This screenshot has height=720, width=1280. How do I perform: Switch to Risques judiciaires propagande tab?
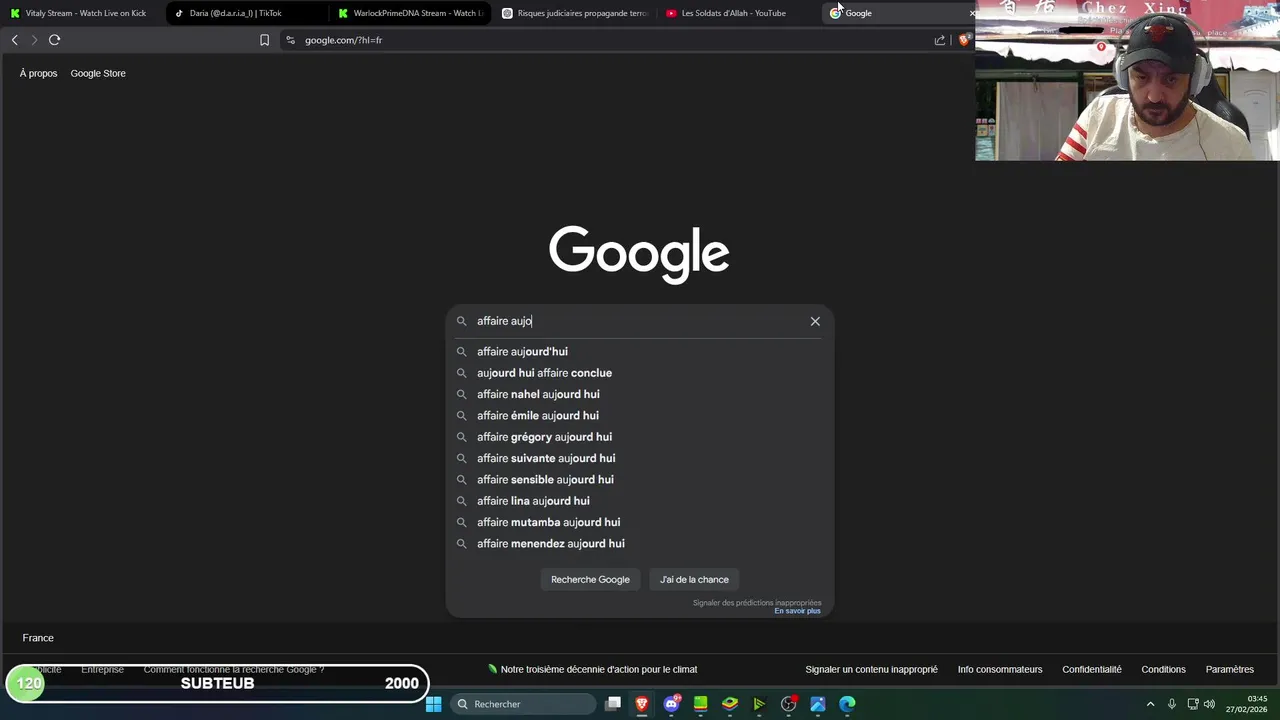click(574, 13)
